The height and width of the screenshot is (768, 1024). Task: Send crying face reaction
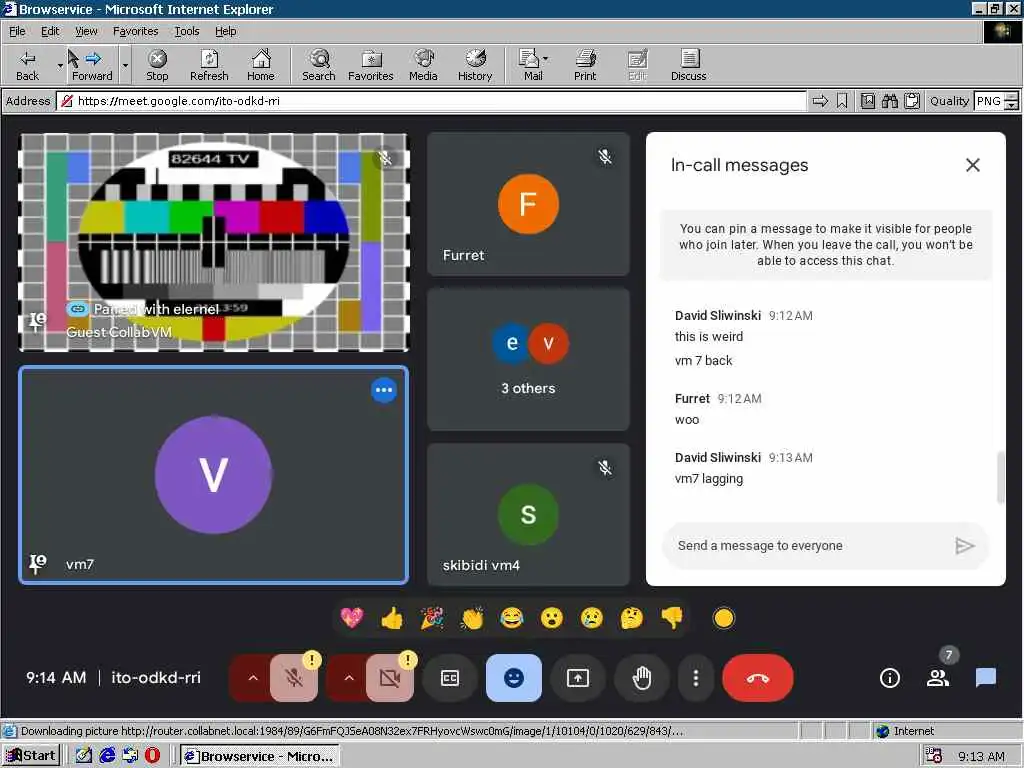(592, 618)
